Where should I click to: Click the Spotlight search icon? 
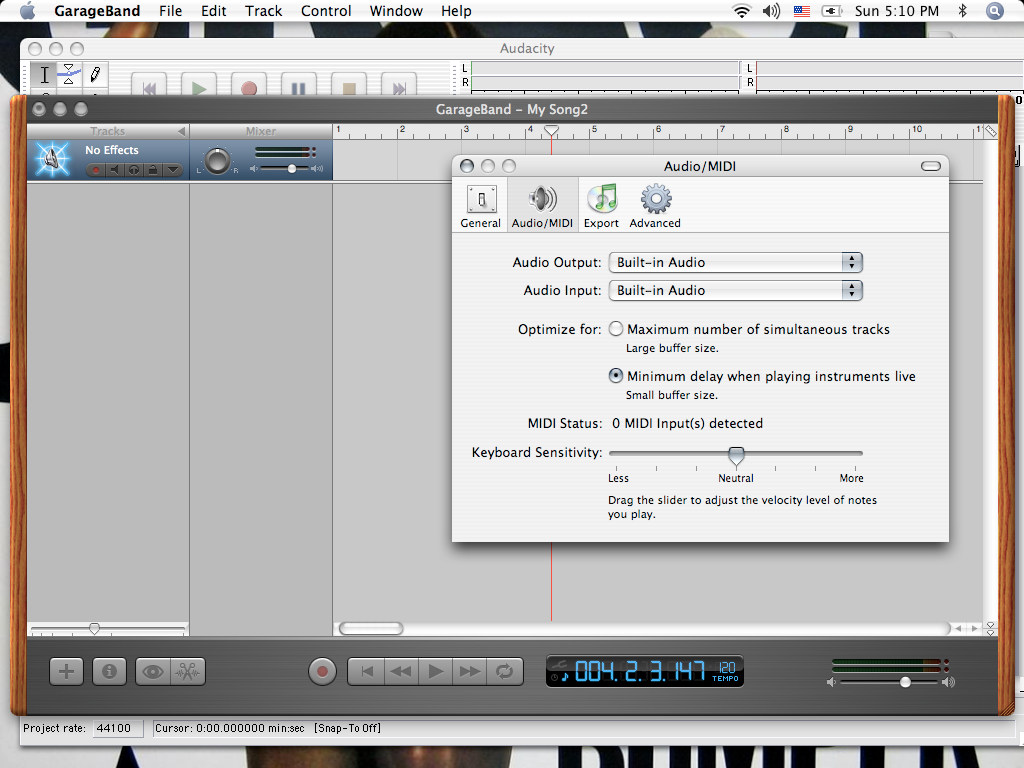click(994, 11)
